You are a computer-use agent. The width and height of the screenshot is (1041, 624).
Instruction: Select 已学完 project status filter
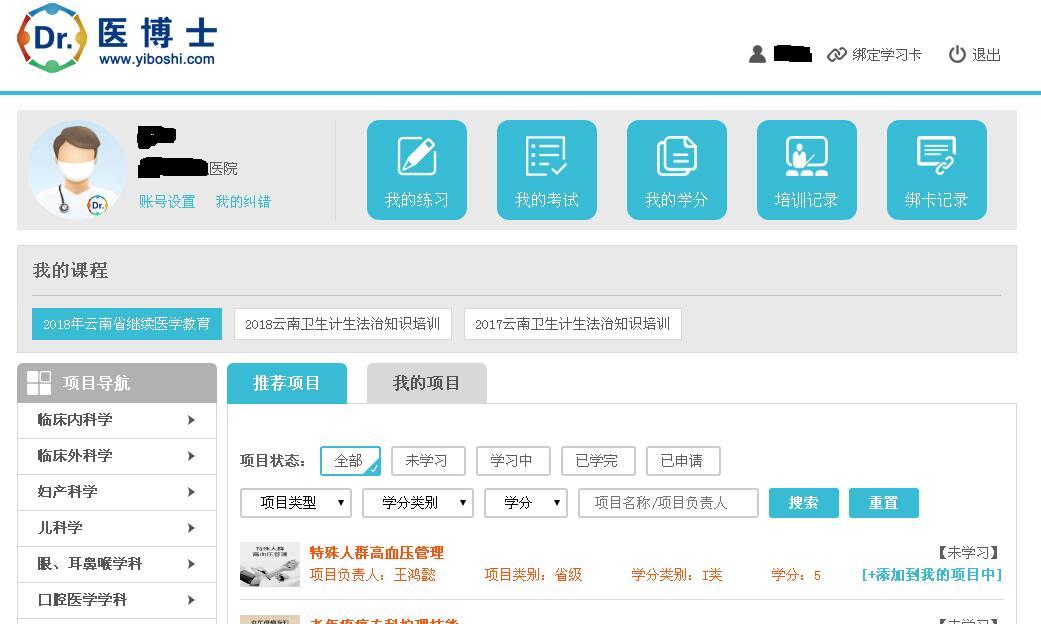tap(597, 461)
